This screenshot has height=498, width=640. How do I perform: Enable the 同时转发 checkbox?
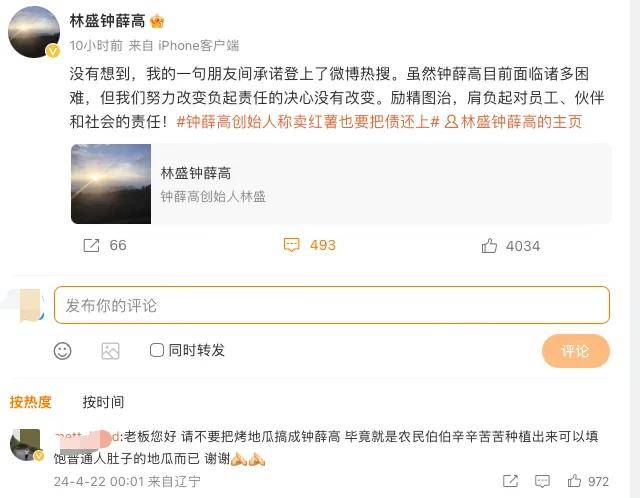pyautogui.click(x=157, y=350)
